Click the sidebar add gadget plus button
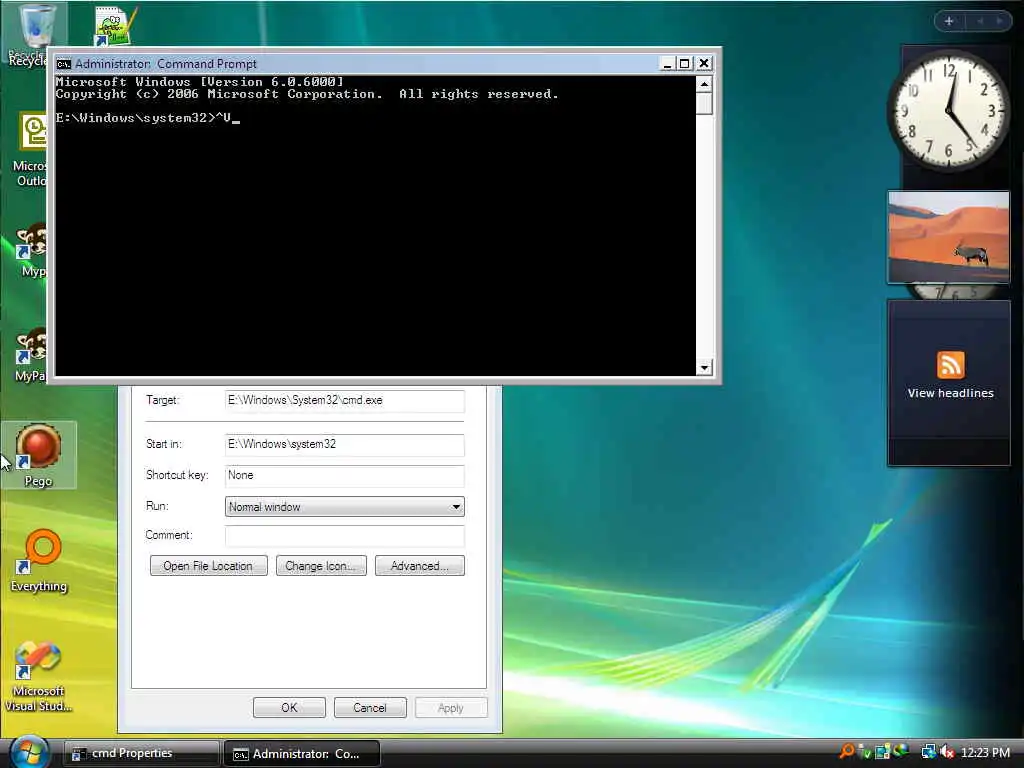 pyautogui.click(x=949, y=21)
